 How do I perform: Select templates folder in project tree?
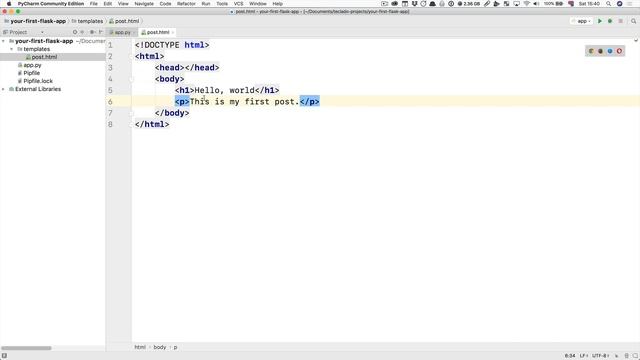click(x=36, y=49)
